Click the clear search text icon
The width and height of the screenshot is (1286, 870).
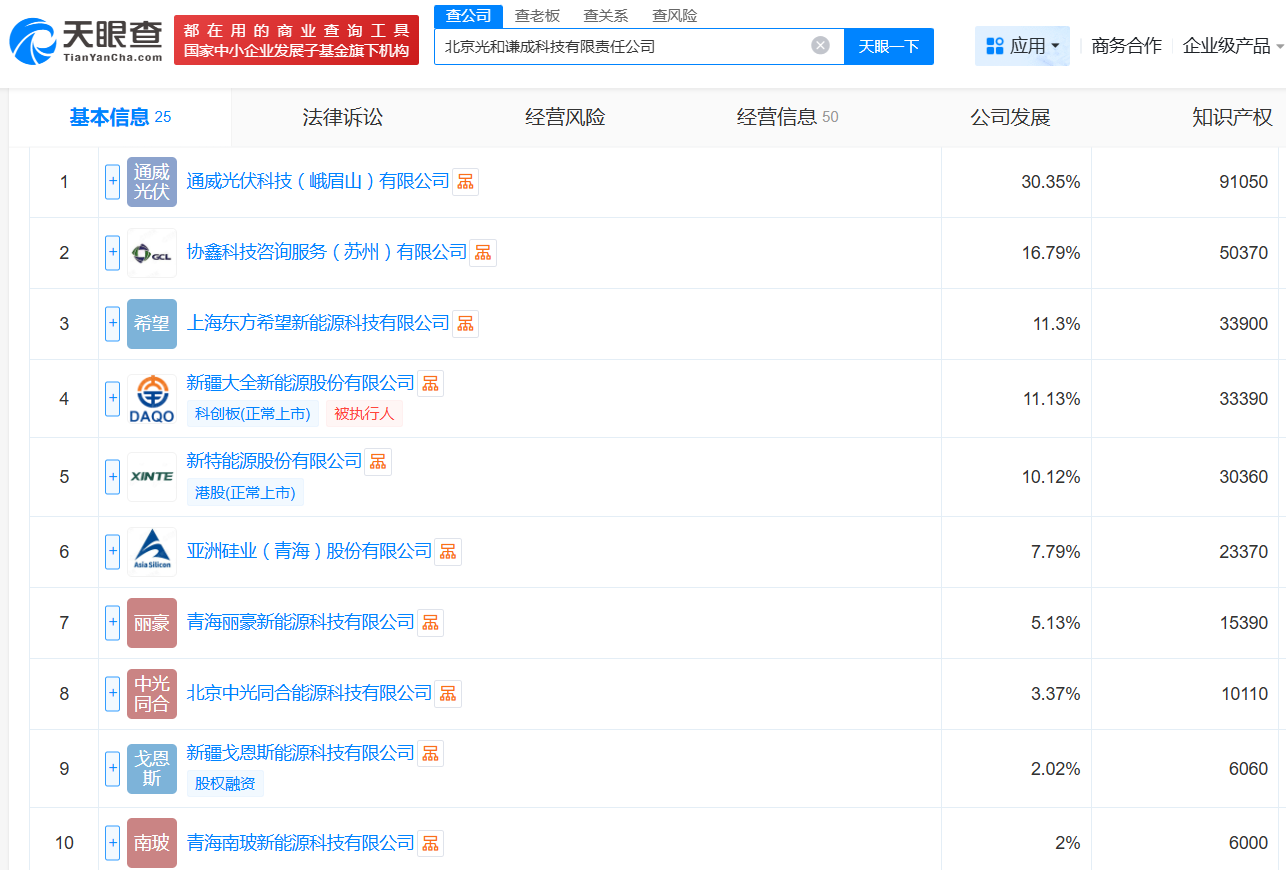[x=820, y=46]
